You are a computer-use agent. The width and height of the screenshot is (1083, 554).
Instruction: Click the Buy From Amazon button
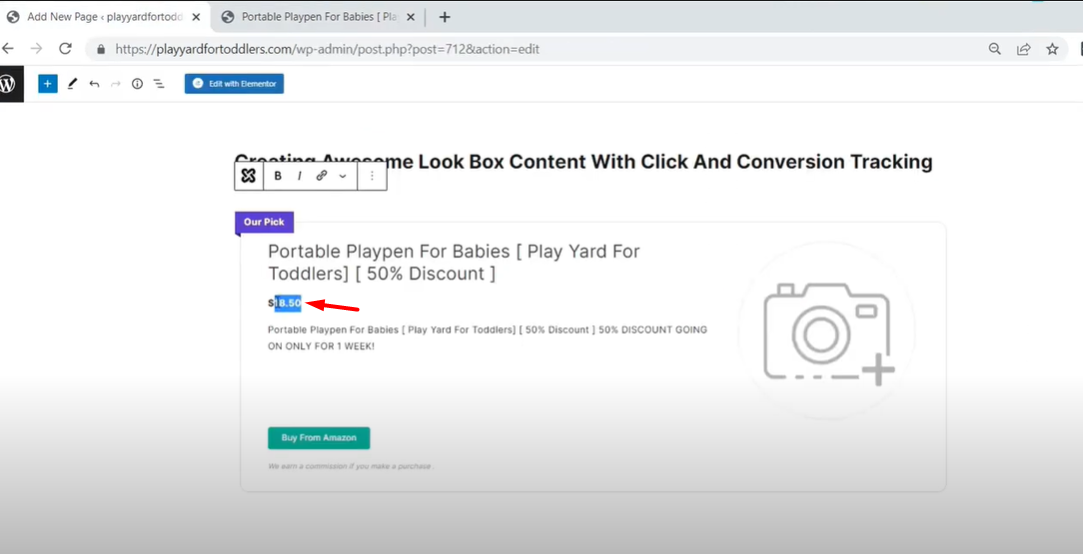[x=319, y=438]
